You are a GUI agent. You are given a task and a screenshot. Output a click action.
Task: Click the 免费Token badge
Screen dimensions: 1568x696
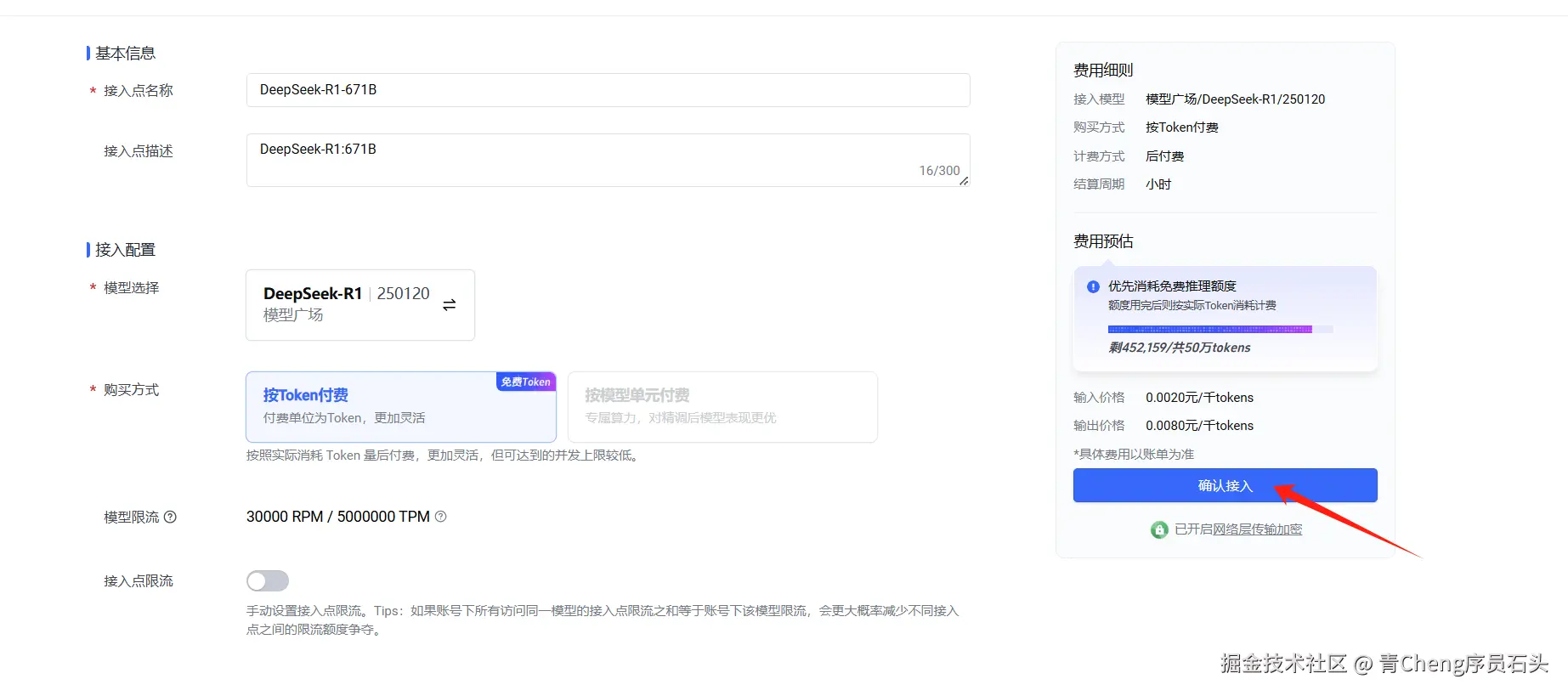point(526,382)
